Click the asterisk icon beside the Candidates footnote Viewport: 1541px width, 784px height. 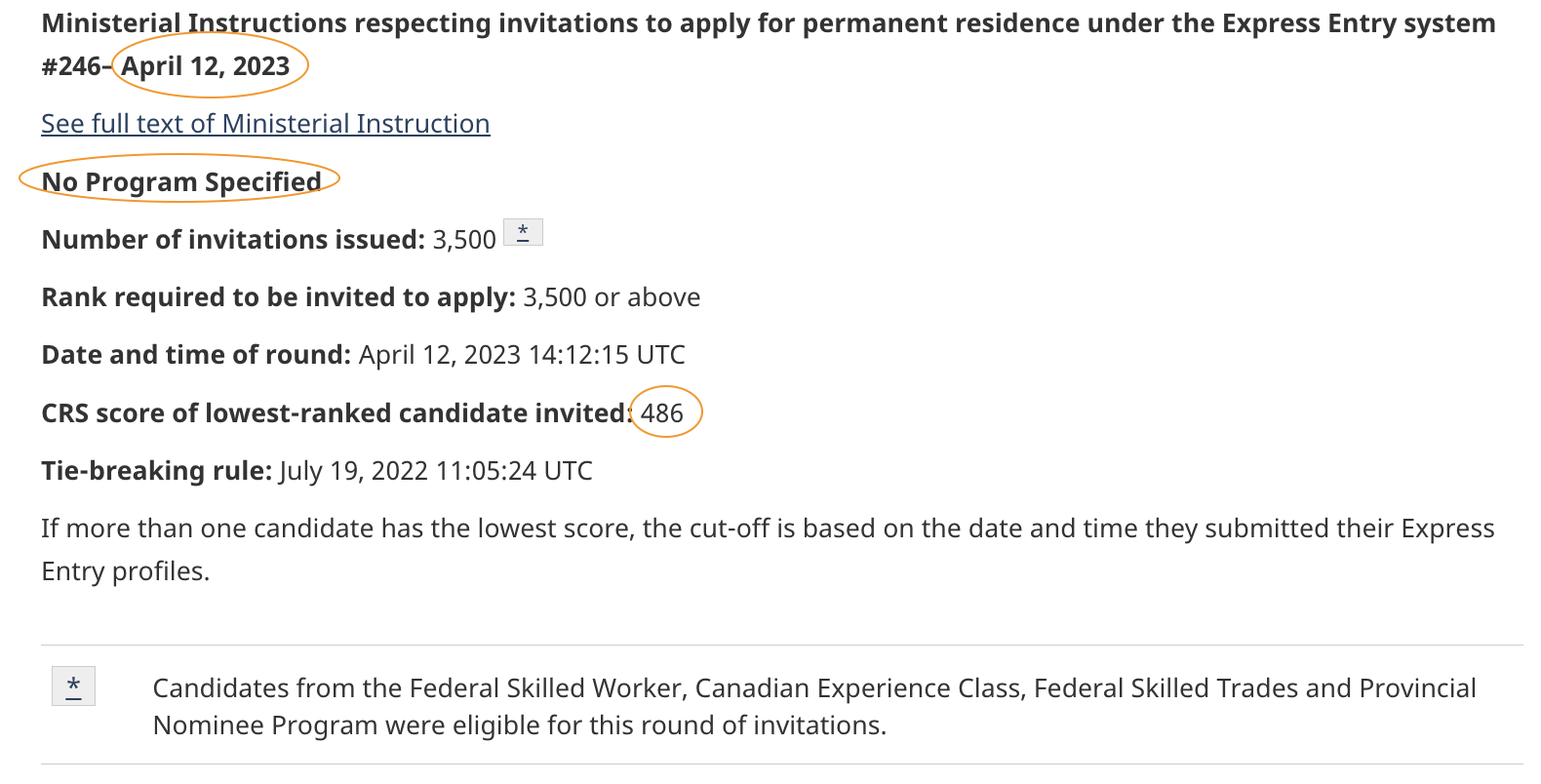pos(73,686)
